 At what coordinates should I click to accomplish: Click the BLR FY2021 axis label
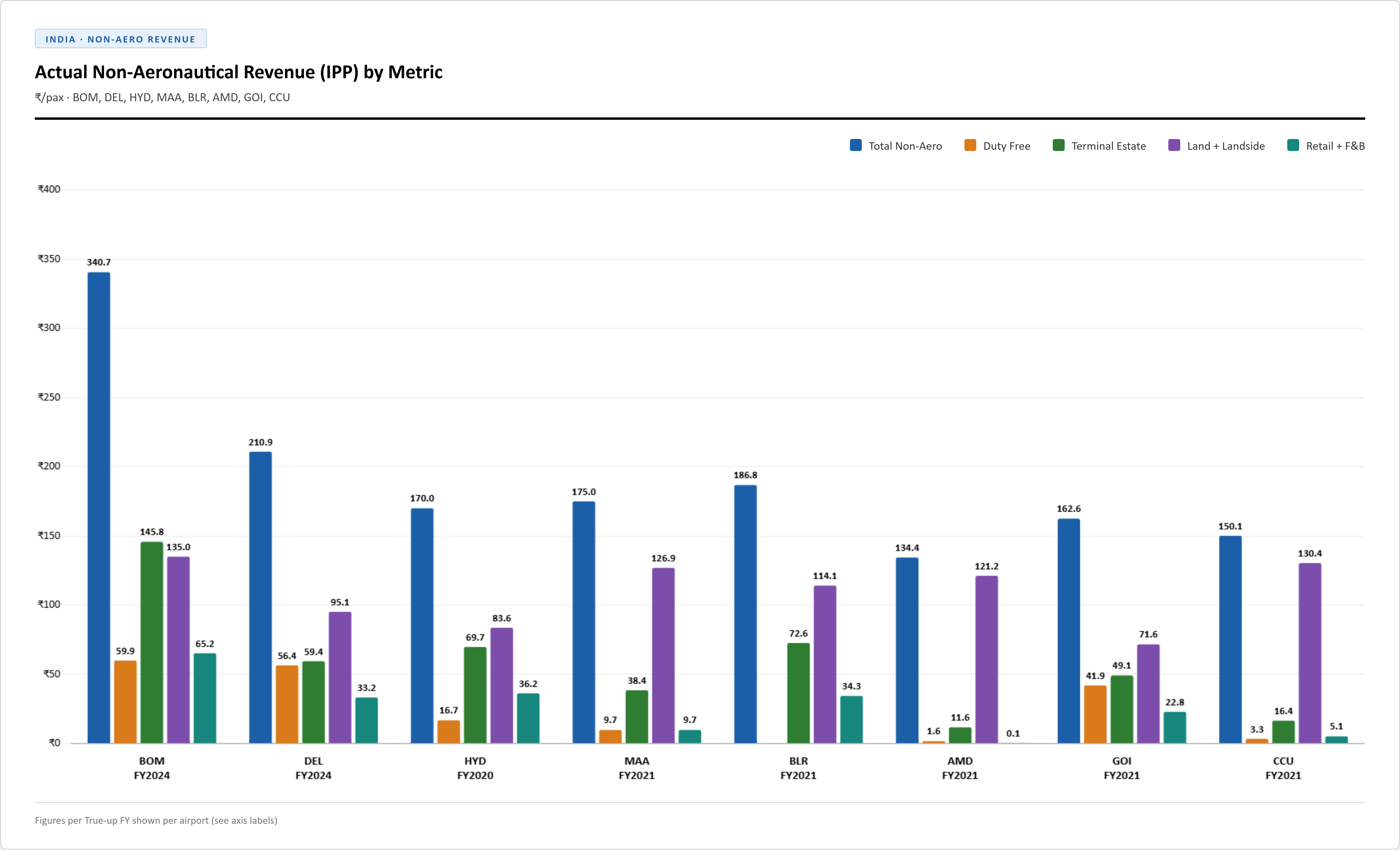pyautogui.click(x=798, y=768)
